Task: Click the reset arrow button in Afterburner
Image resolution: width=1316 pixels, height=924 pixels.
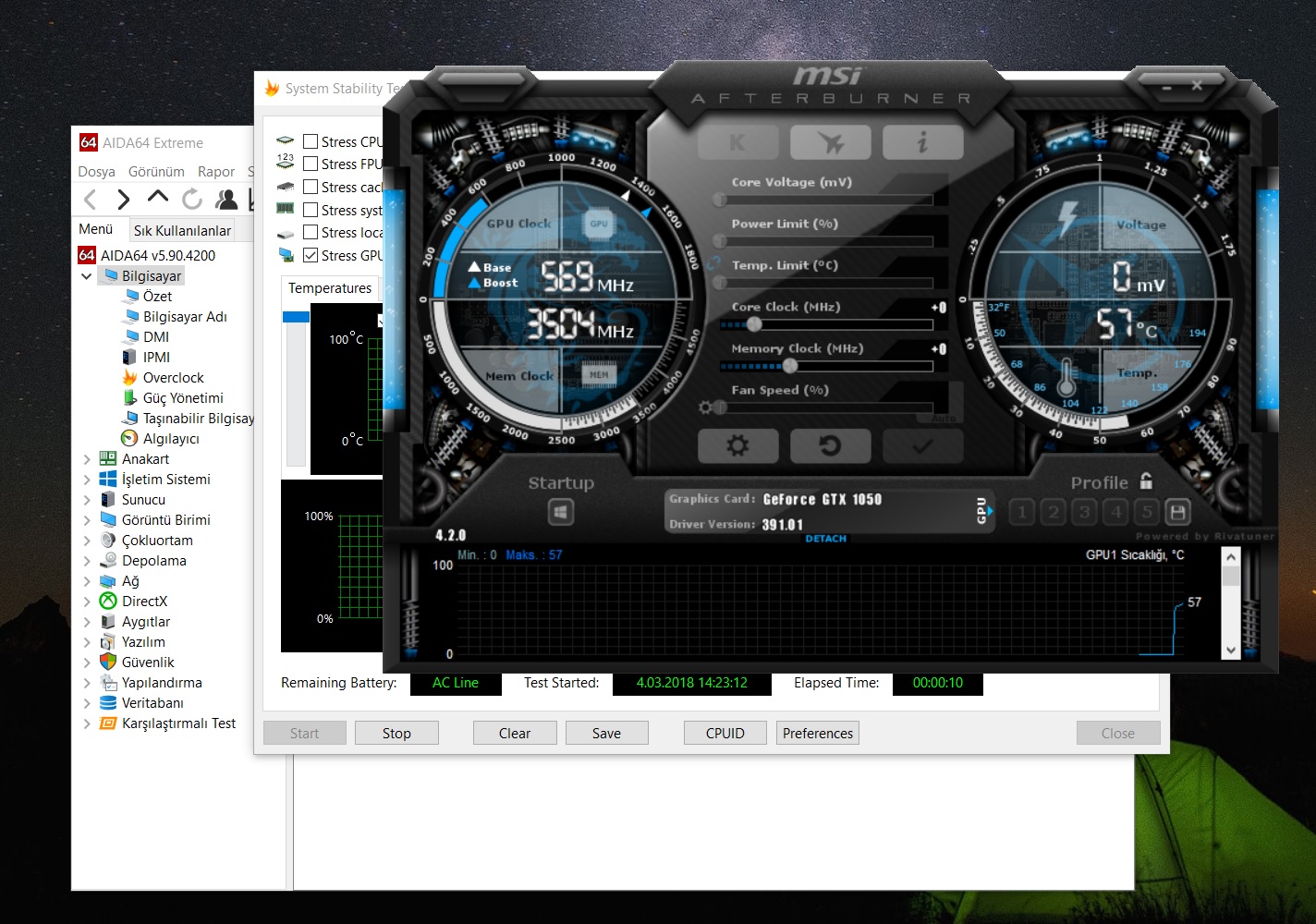Action: point(830,446)
